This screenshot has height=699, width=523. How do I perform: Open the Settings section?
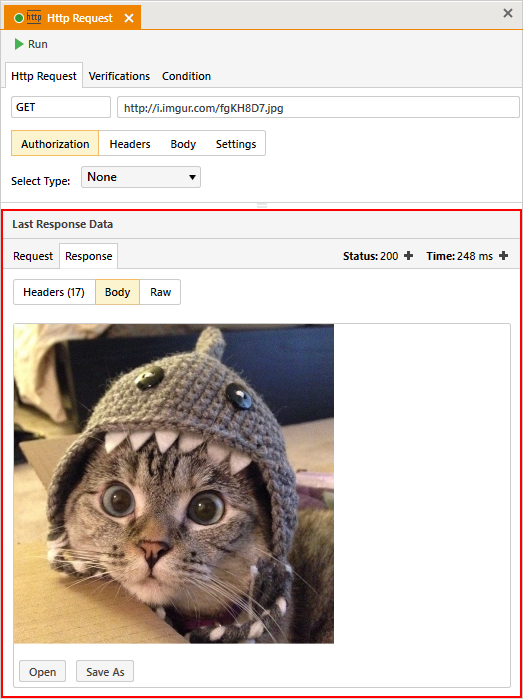click(236, 144)
